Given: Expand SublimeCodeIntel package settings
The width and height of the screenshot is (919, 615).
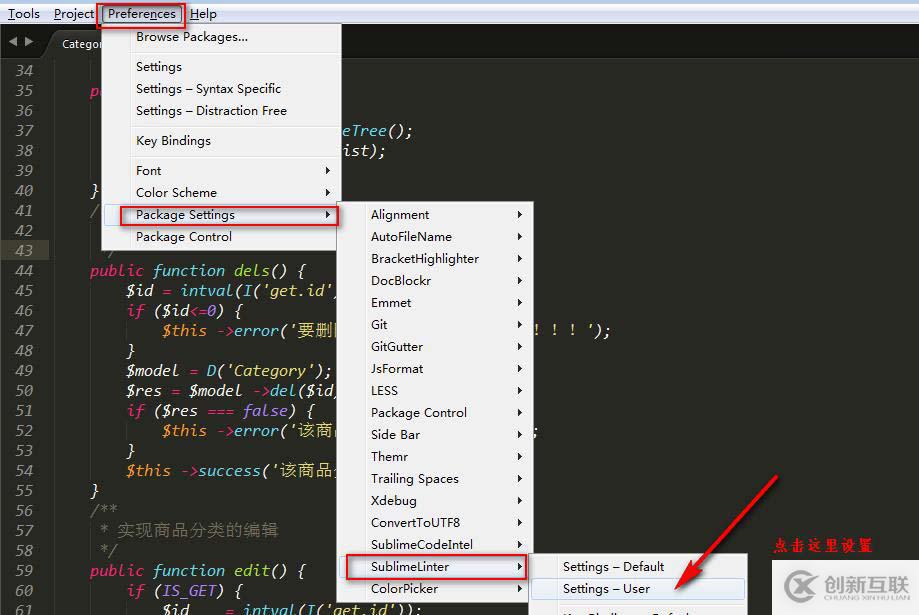Looking at the screenshot, I should [x=435, y=545].
